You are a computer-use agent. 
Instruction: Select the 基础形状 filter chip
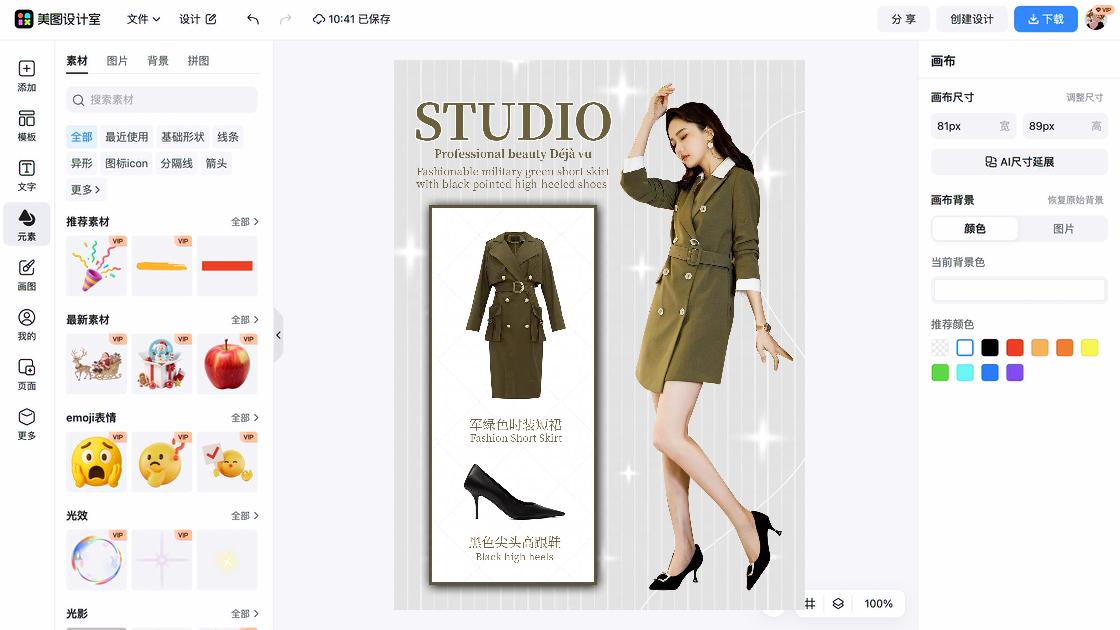pos(182,137)
